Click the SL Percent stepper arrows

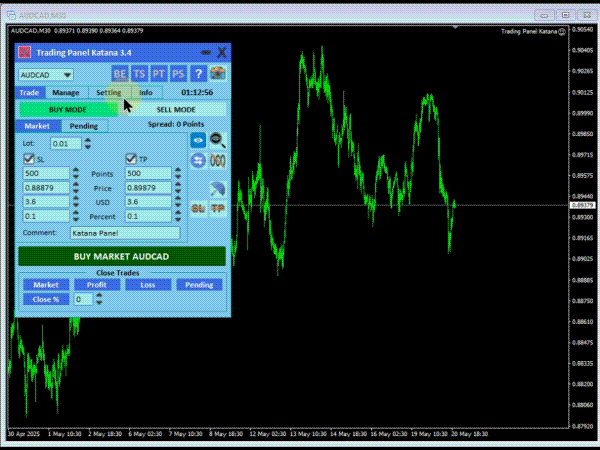pos(76,216)
